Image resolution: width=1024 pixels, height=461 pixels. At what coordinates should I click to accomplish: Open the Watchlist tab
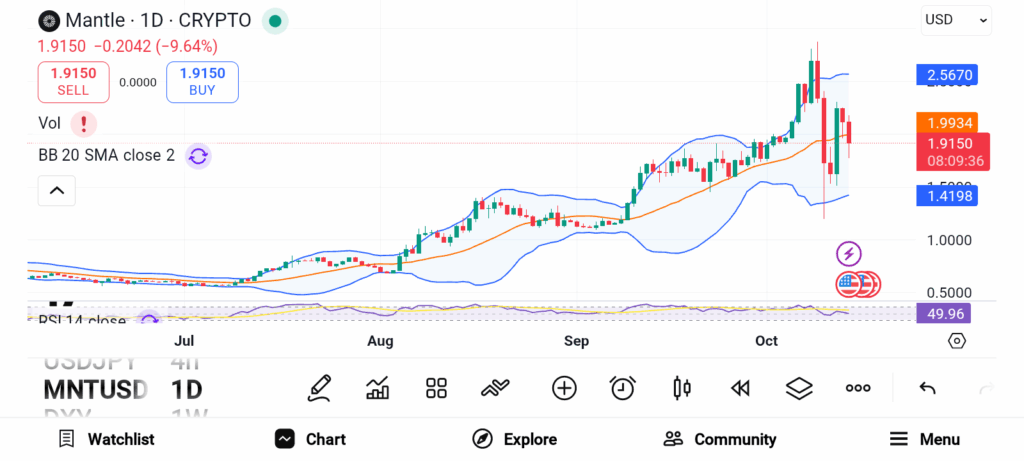tap(106, 439)
